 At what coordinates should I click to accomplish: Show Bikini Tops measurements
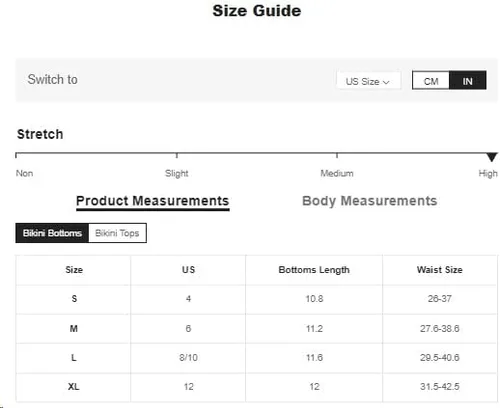(x=117, y=233)
